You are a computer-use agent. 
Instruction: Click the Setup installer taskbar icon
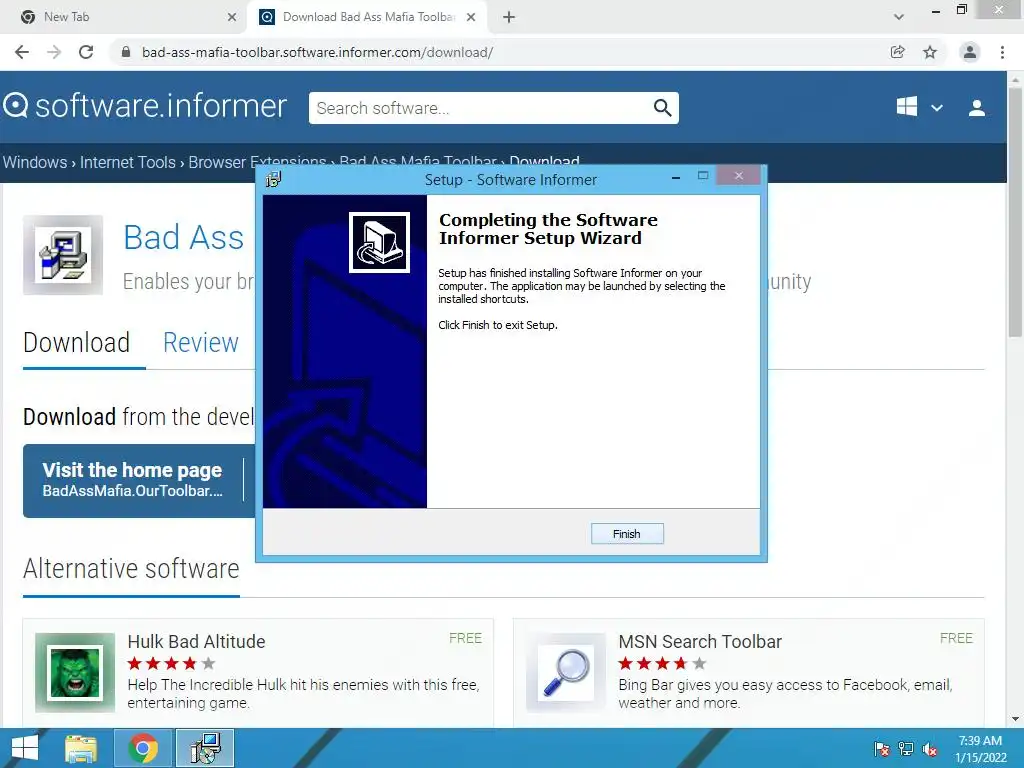tap(205, 748)
